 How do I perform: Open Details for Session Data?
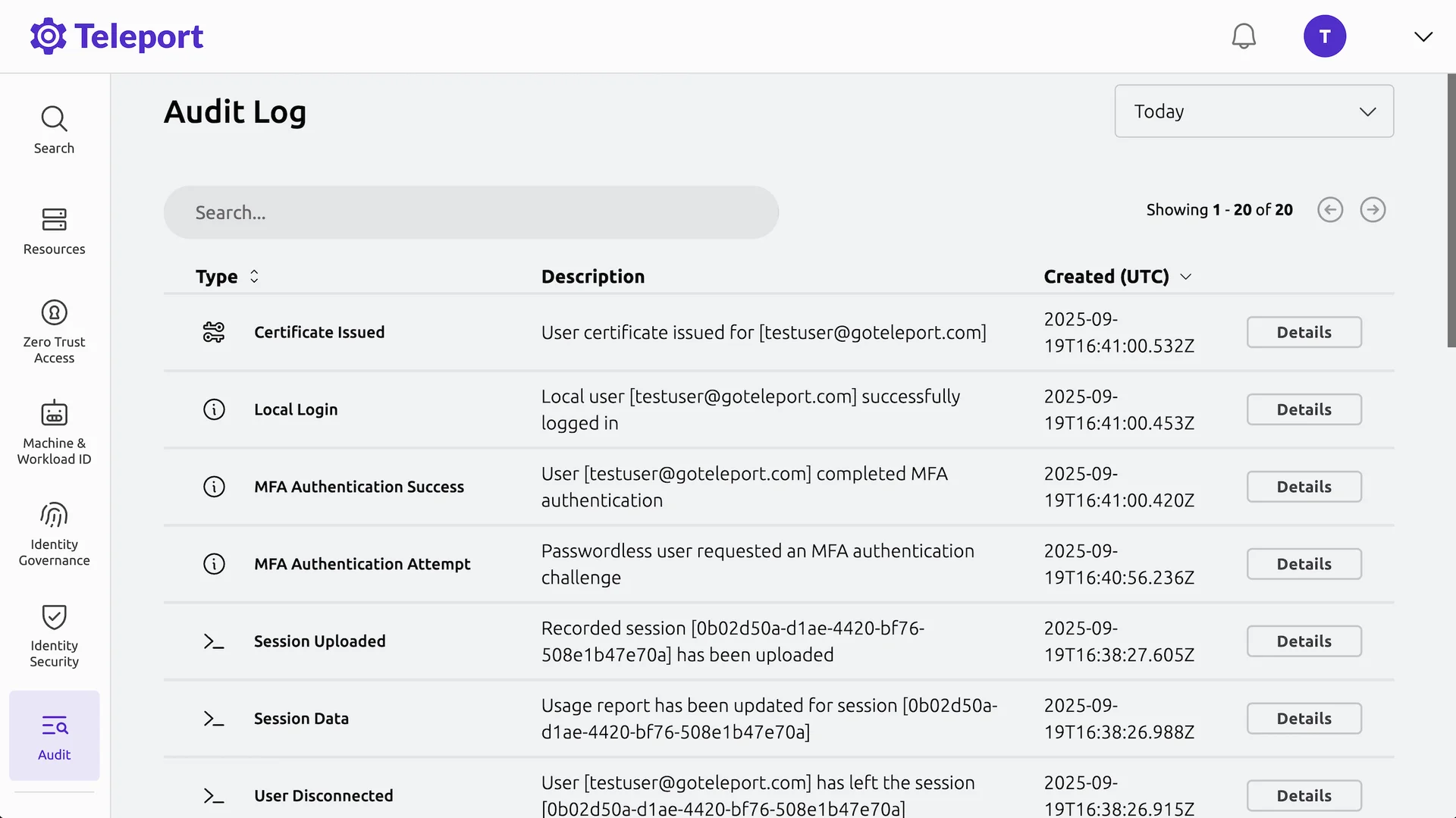(x=1304, y=719)
